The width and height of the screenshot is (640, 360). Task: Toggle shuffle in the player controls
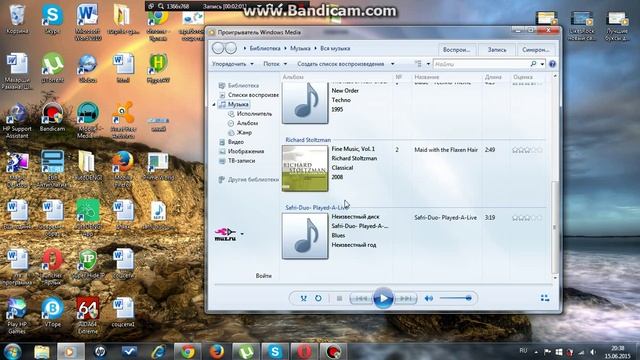(x=303, y=298)
